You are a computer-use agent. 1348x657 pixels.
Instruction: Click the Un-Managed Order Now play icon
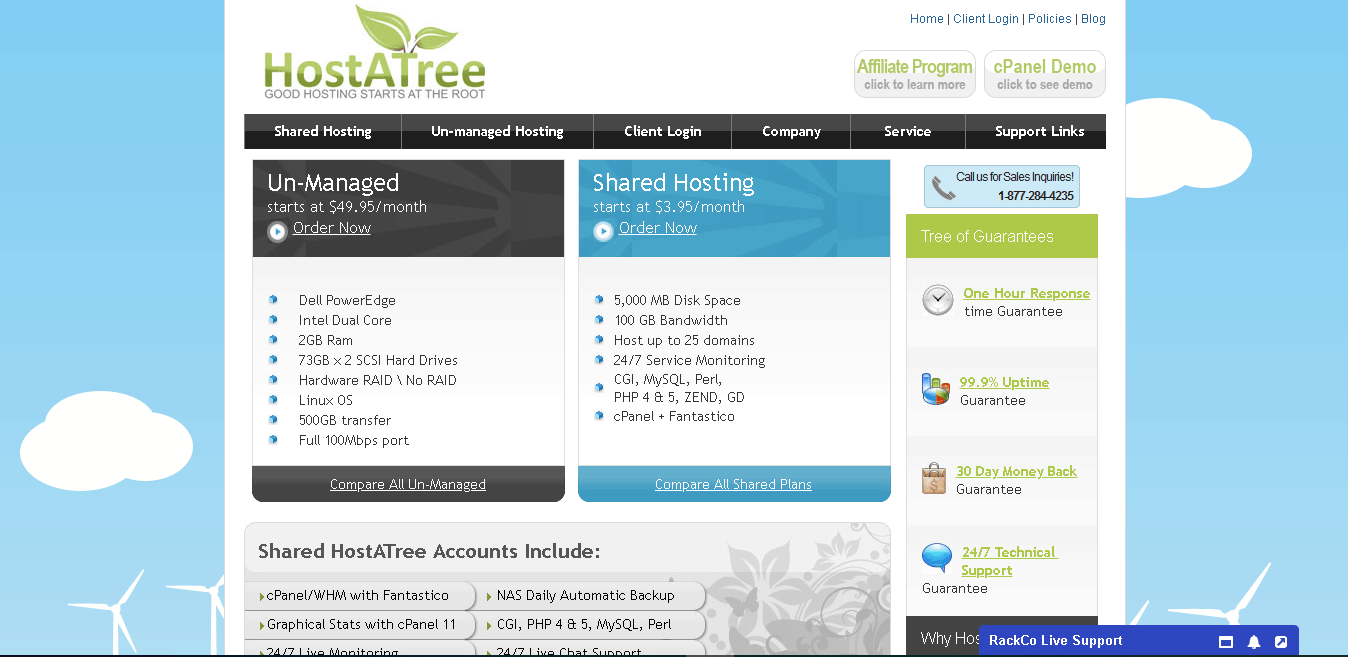pos(277,232)
